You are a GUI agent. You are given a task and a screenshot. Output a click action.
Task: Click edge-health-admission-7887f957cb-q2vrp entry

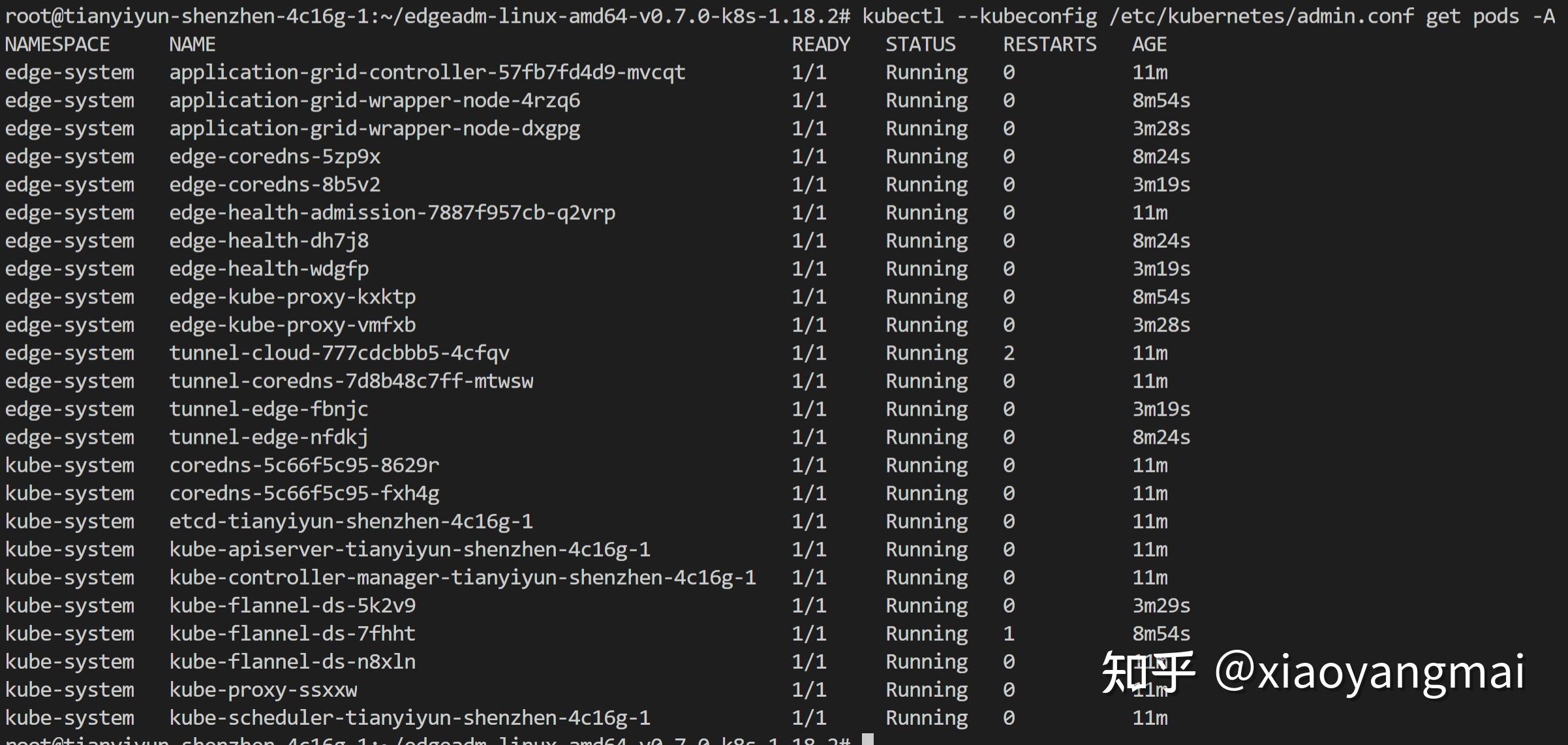point(392,213)
